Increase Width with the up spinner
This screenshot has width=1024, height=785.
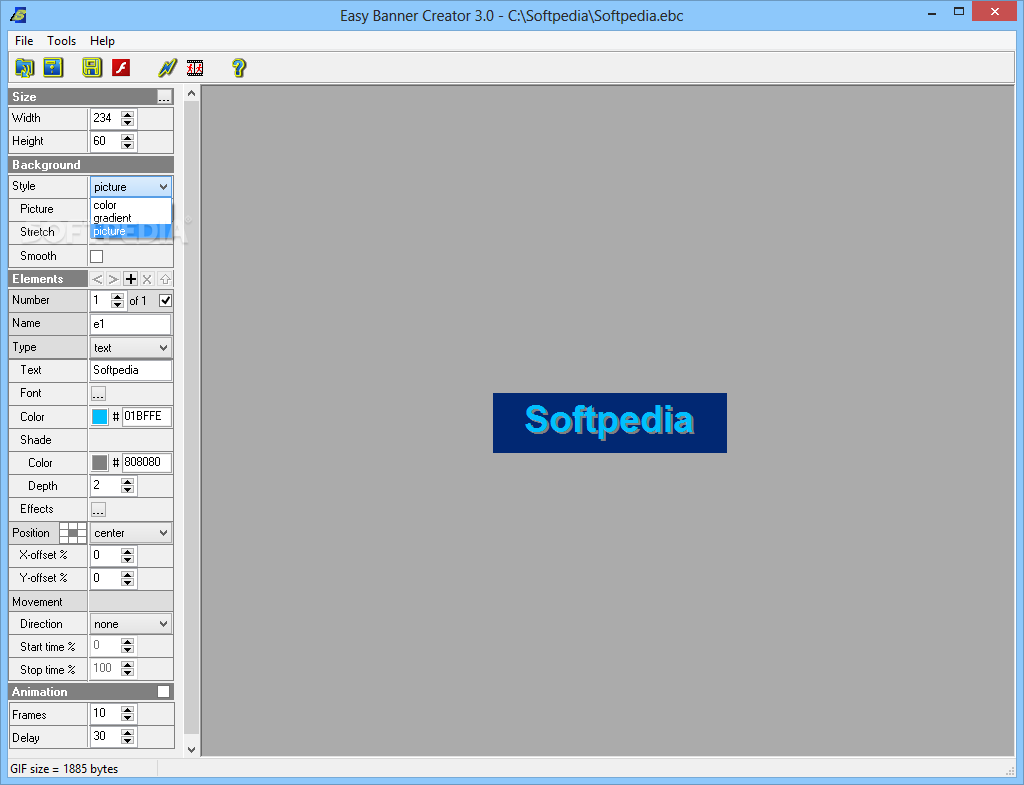point(127,114)
